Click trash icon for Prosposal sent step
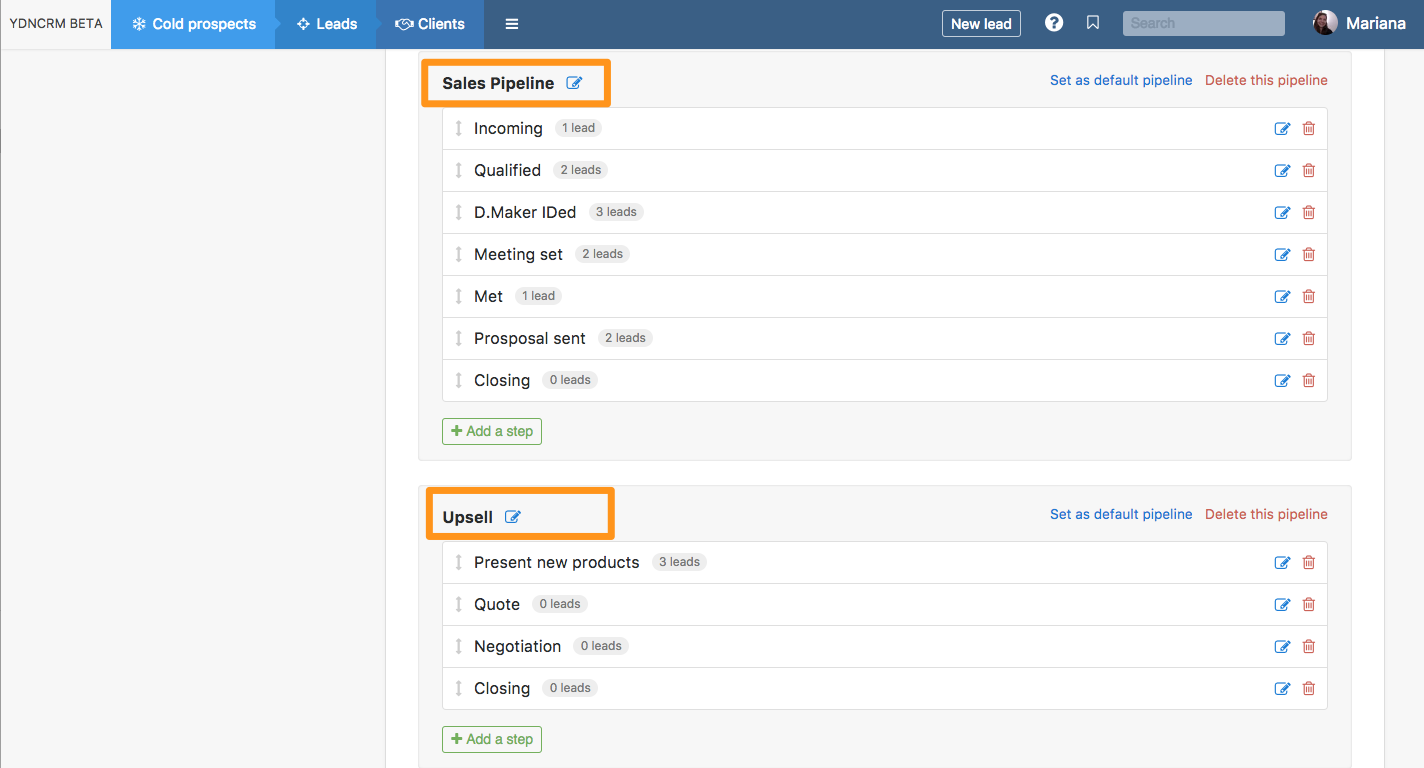This screenshot has height=768, width=1424. [x=1308, y=338]
